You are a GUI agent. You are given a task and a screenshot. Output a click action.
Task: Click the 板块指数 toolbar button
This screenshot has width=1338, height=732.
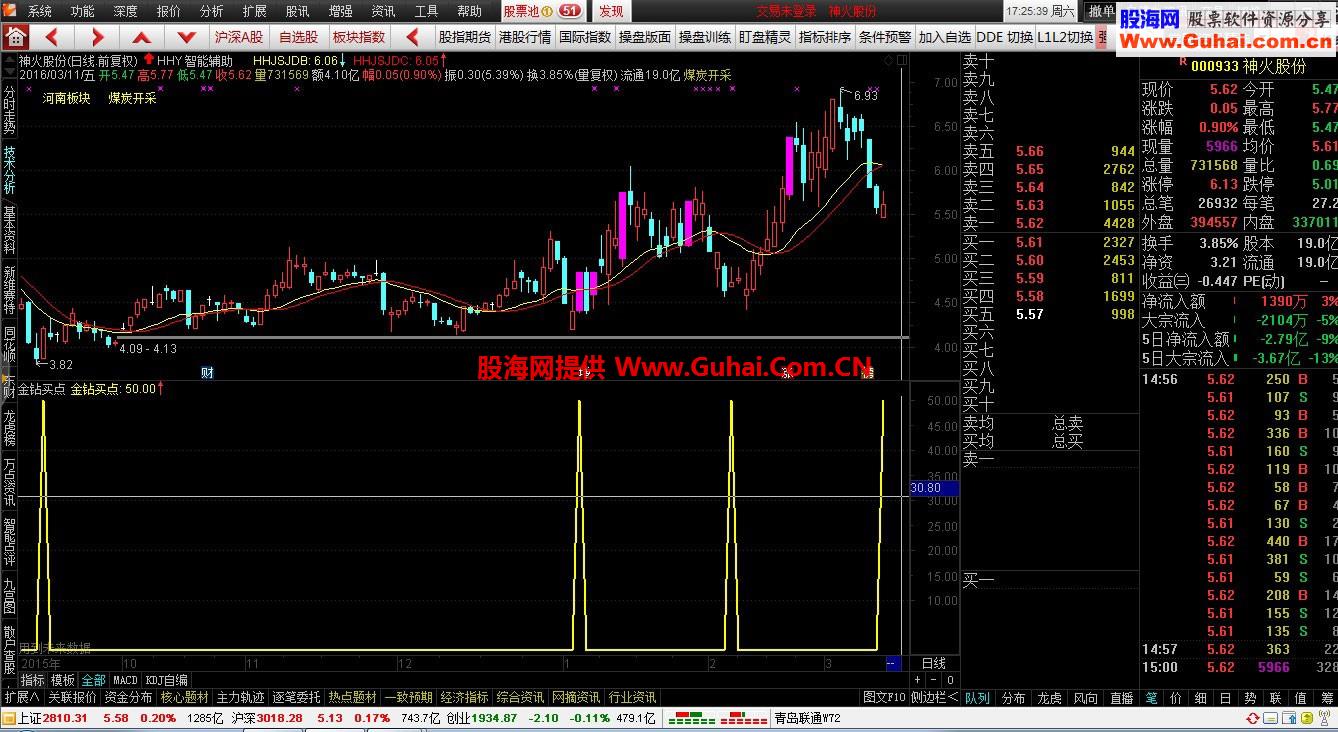359,37
